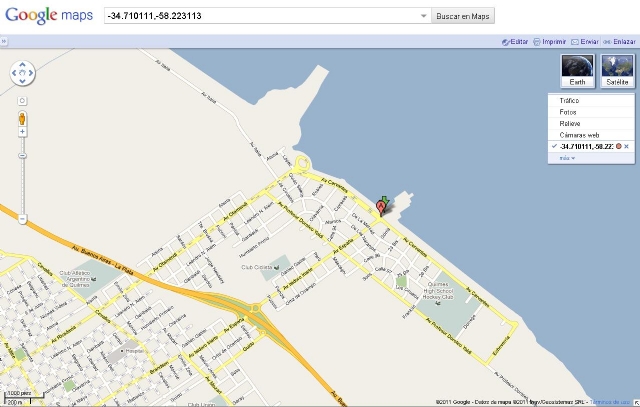
Task: Click the red marker A pin on map
Action: pos(380,207)
